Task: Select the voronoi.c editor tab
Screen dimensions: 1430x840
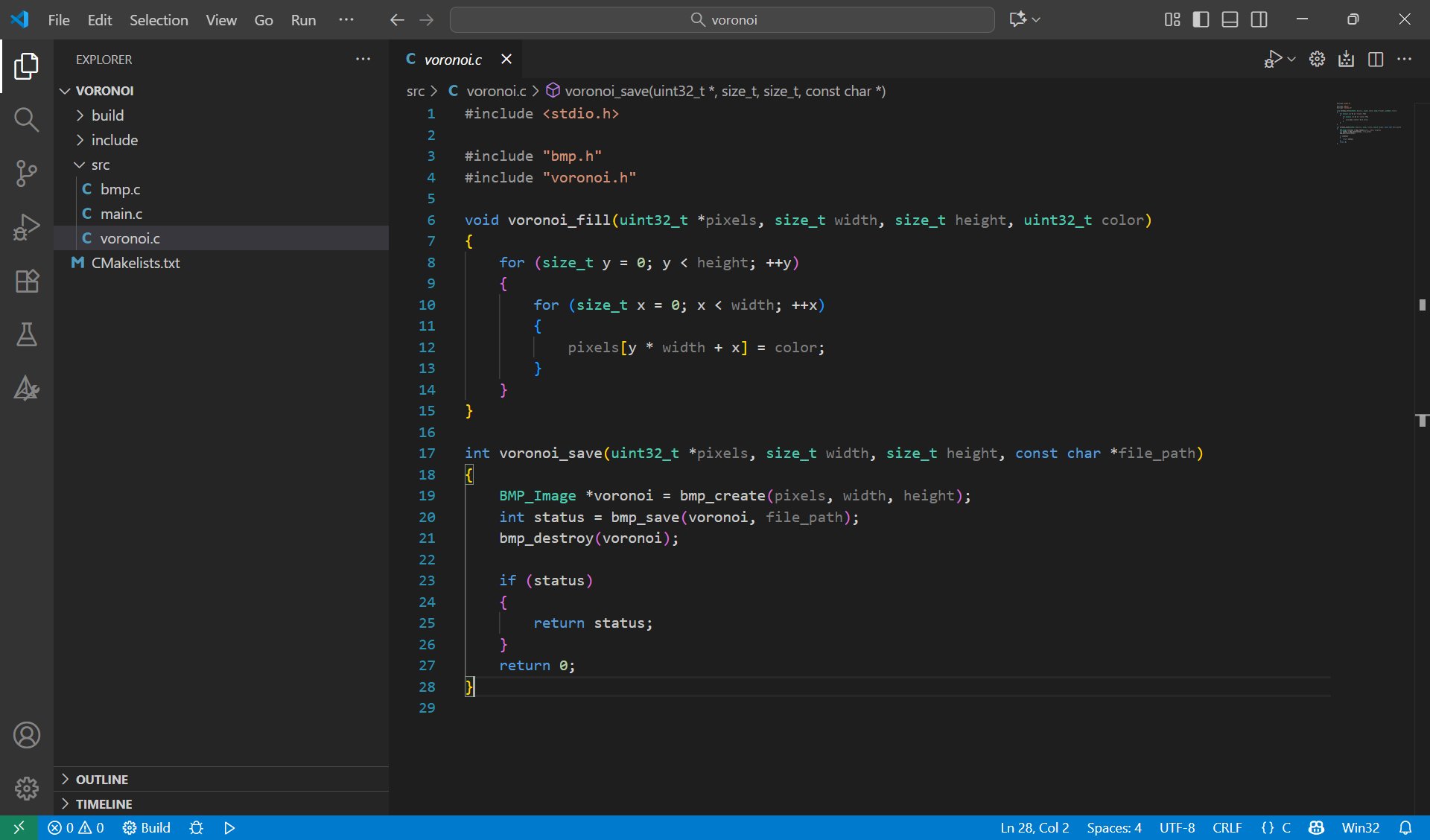Action: click(452, 60)
